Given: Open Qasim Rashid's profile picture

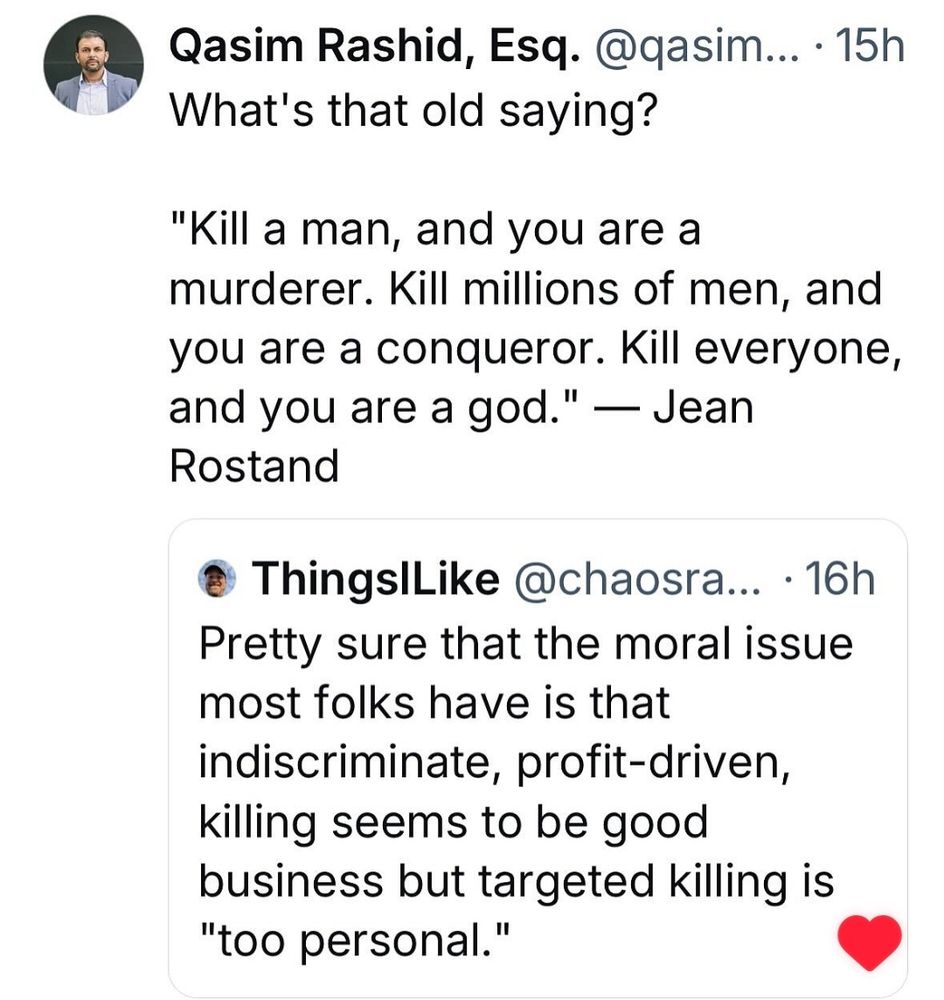Looking at the screenshot, I should [93, 67].
